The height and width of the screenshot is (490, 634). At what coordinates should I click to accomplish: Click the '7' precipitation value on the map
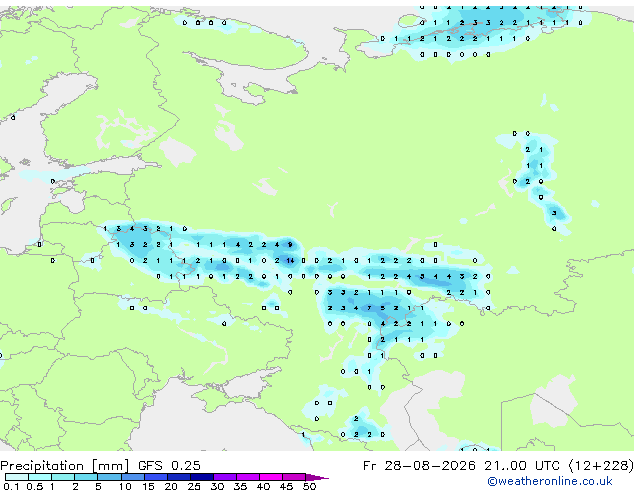point(369,308)
